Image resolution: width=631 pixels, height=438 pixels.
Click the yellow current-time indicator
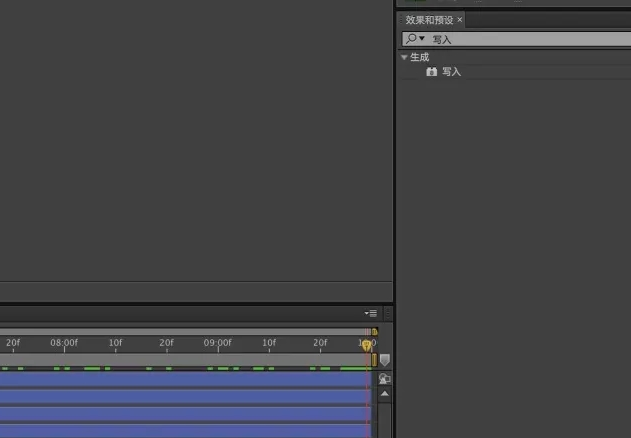[x=366, y=345]
